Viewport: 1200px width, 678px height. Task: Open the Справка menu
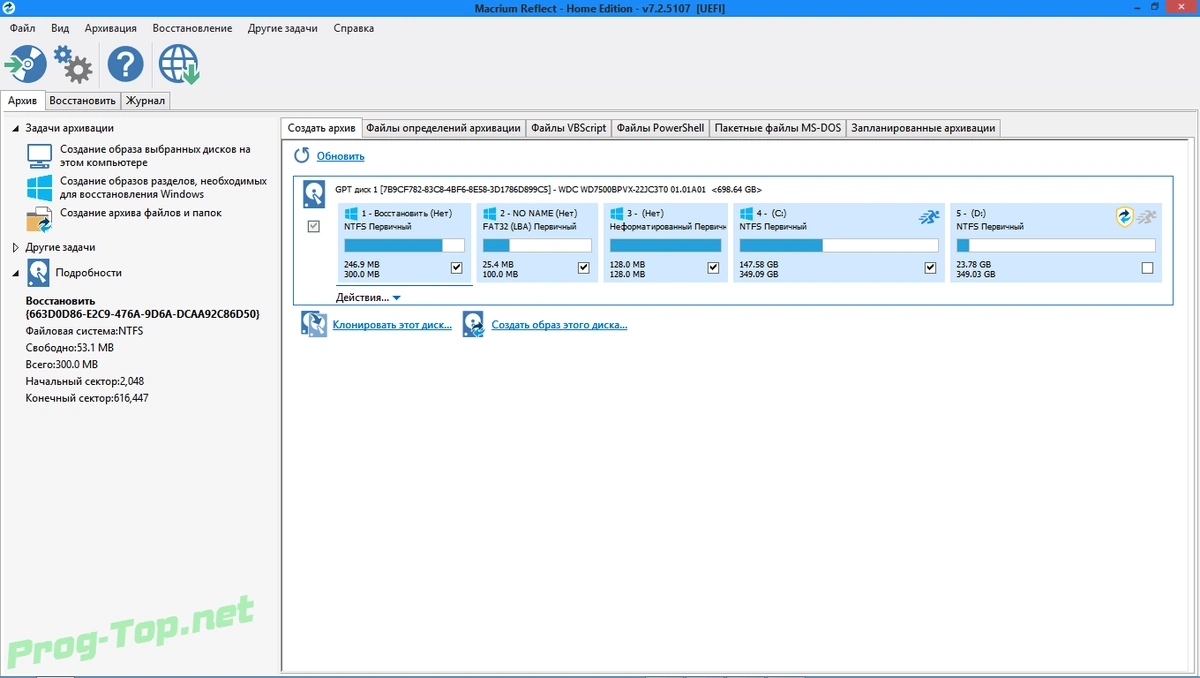[354, 28]
